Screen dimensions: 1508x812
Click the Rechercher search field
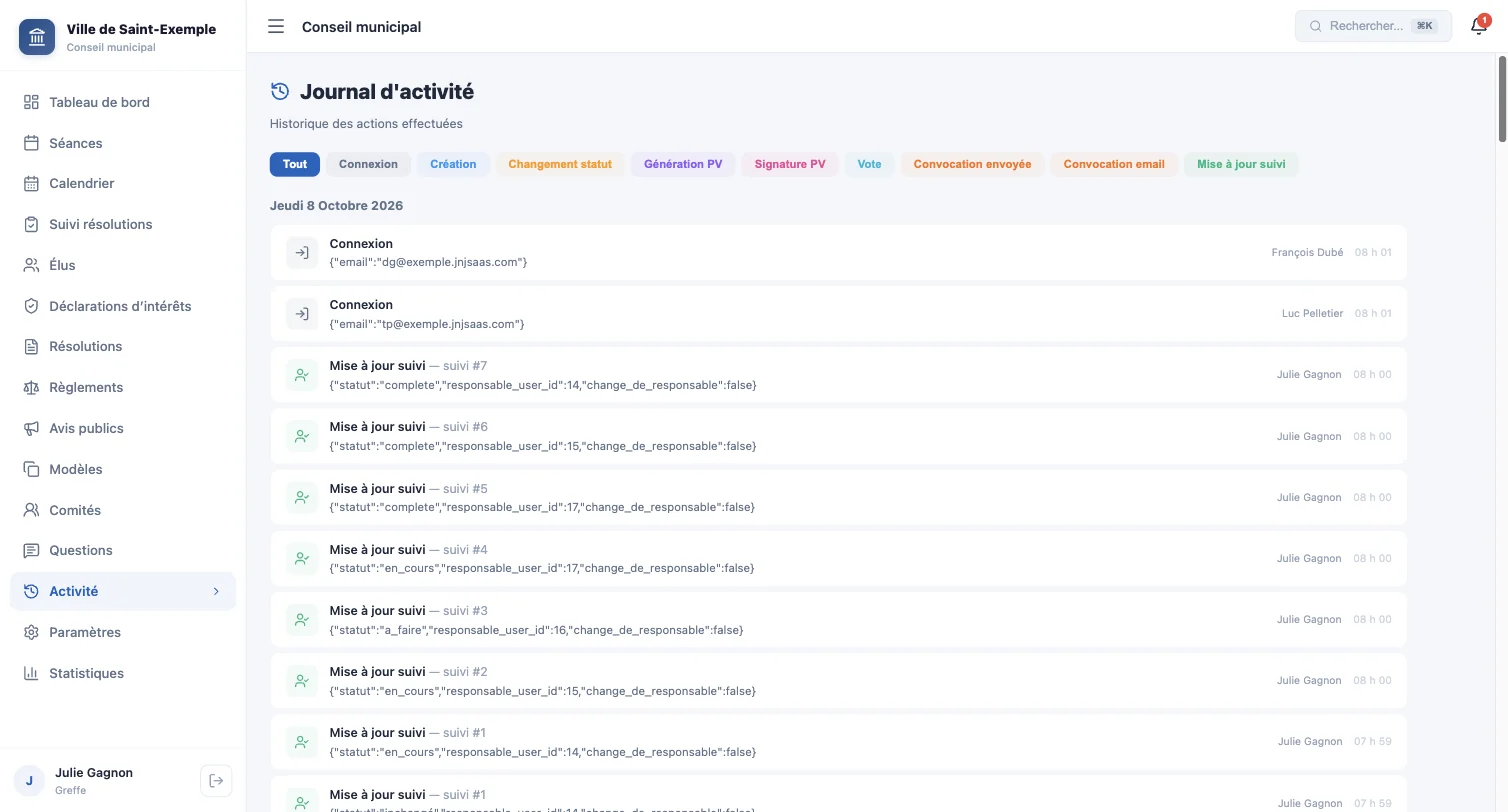coord(1373,26)
